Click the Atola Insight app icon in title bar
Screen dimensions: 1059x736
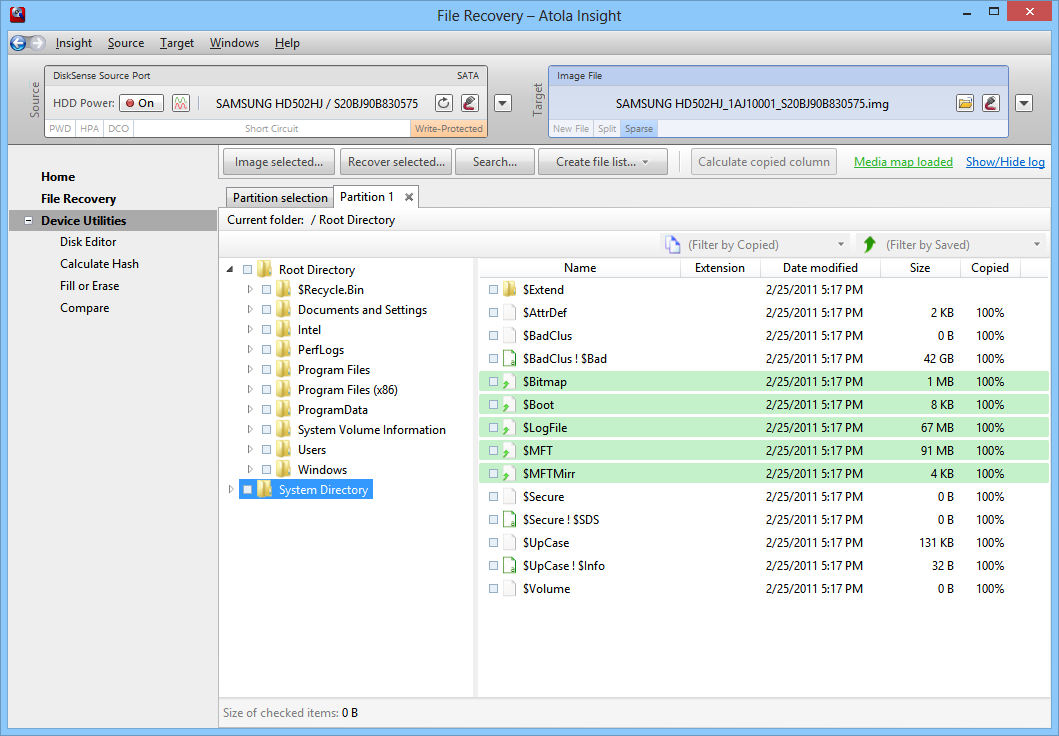(18, 14)
